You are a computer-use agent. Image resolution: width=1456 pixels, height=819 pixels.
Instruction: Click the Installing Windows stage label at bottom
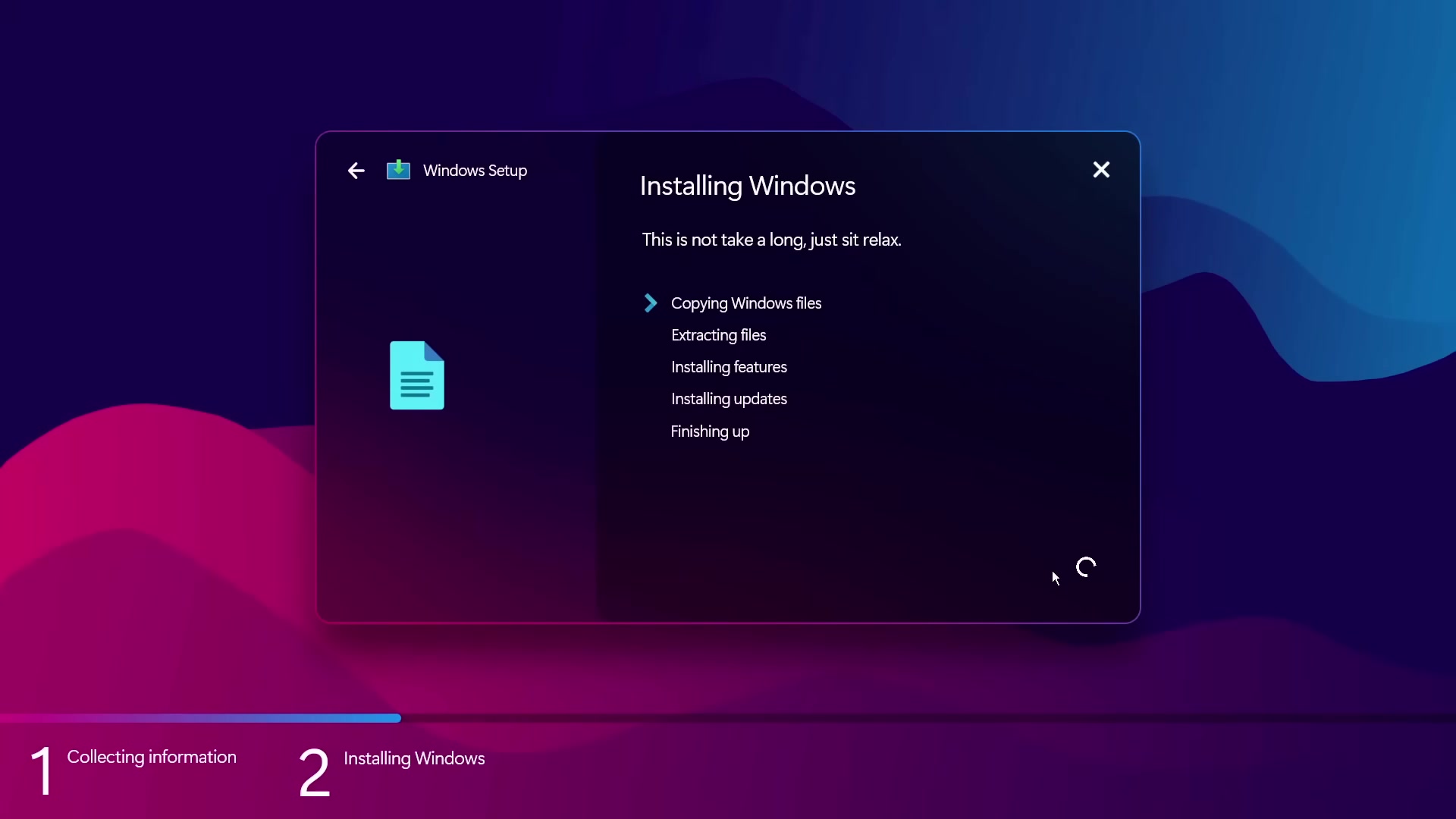(414, 758)
